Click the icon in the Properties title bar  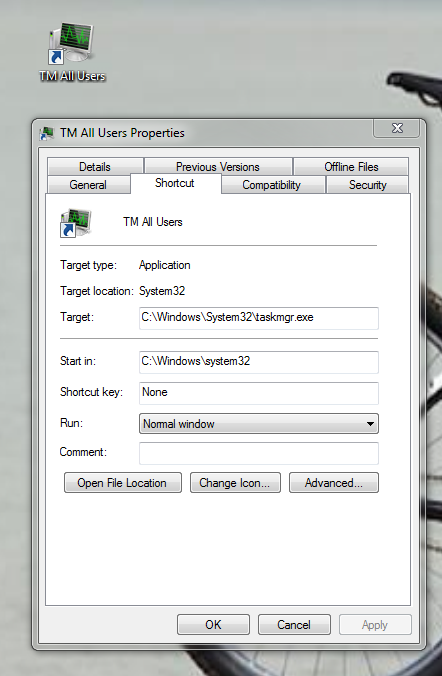click(x=47, y=133)
